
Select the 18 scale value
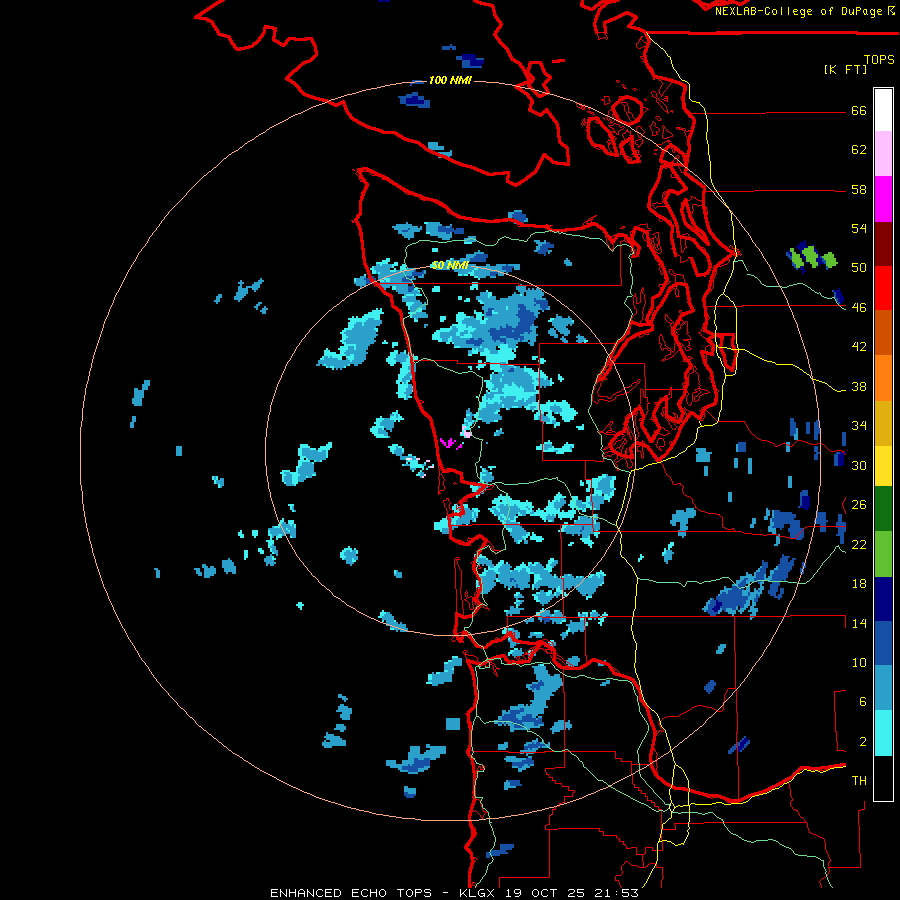(859, 584)
